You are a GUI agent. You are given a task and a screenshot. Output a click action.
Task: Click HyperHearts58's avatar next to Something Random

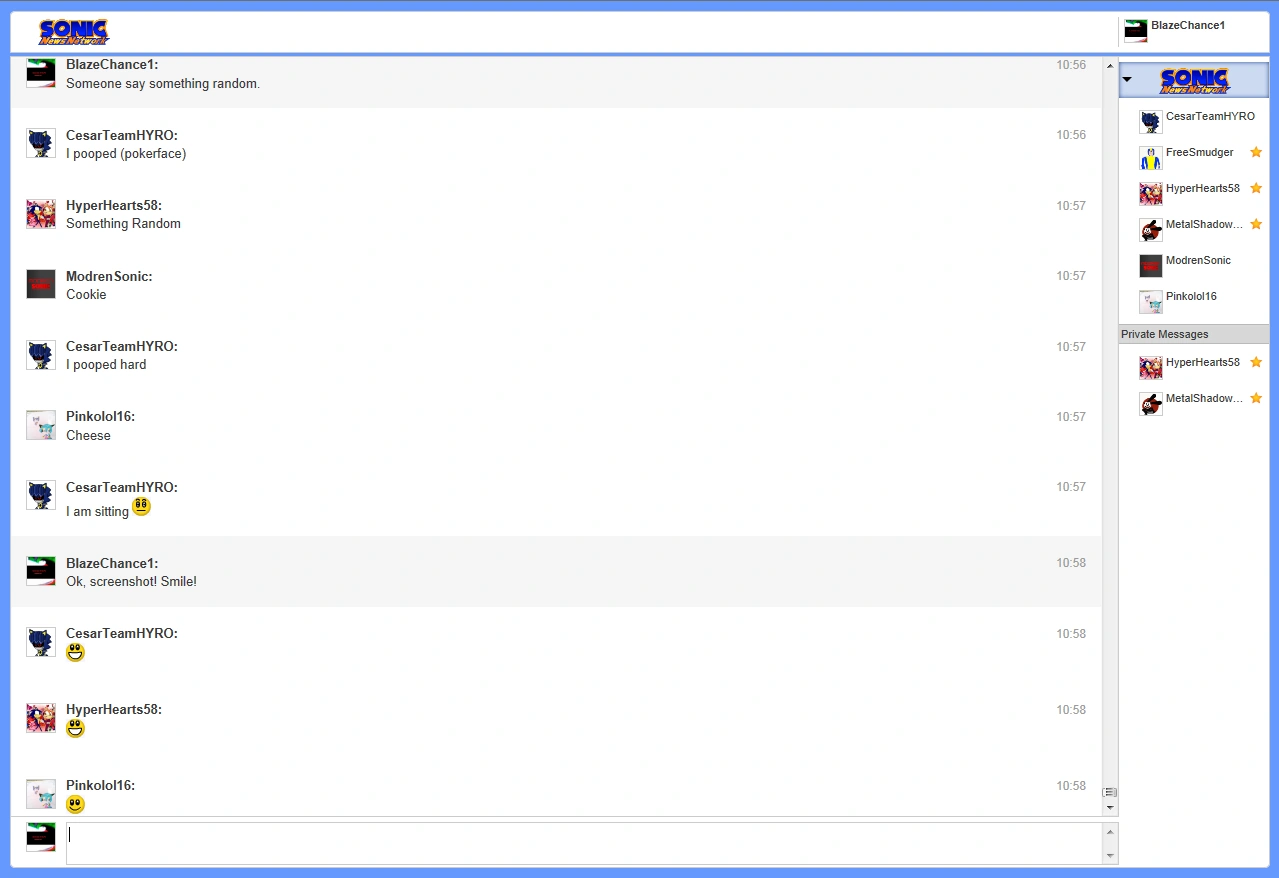coord(41,214)
